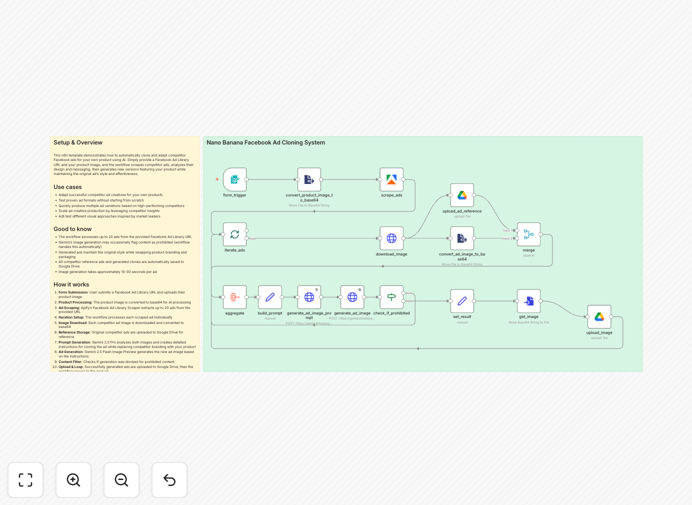The width and height of the screenshot is (692, 505).
Task: Click the form_trigger output connector dot
Action: pos(247,179)
